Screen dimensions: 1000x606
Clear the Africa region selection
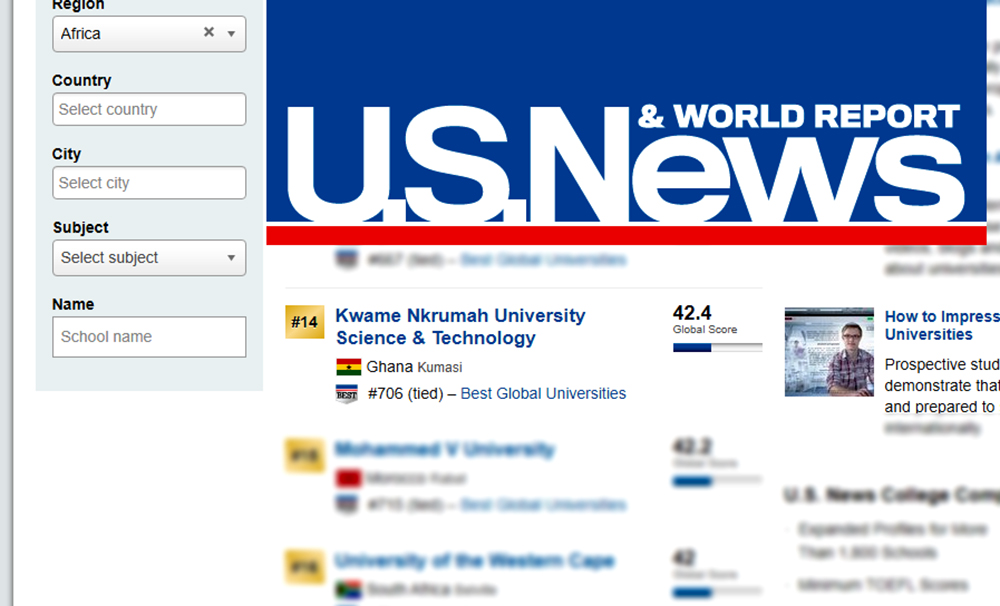click(209, 32)
